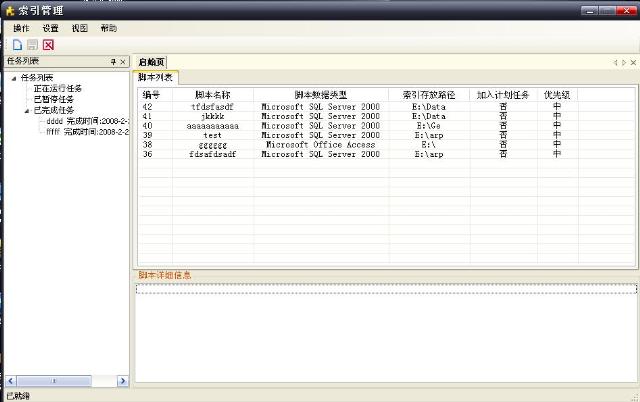Select the 正在运行任务 tree item
The width and height of the screenshot is (640, 402).
pyautogui.click(x=58, y=89)
